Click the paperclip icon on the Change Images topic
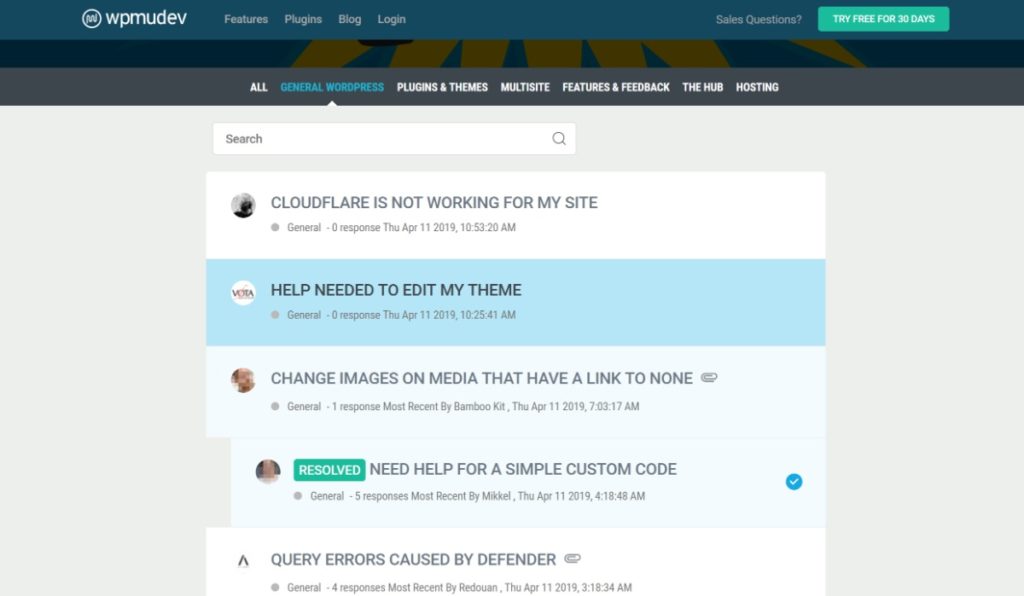 pos(709,378)
